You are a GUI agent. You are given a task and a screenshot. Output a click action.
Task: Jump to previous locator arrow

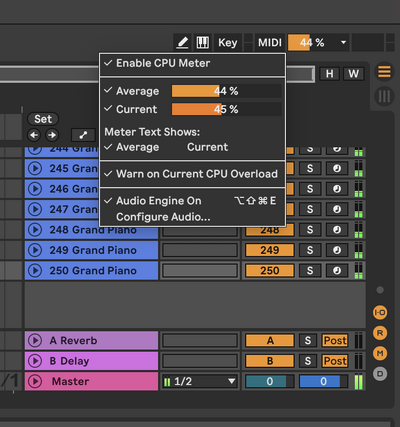pos(34,135)
